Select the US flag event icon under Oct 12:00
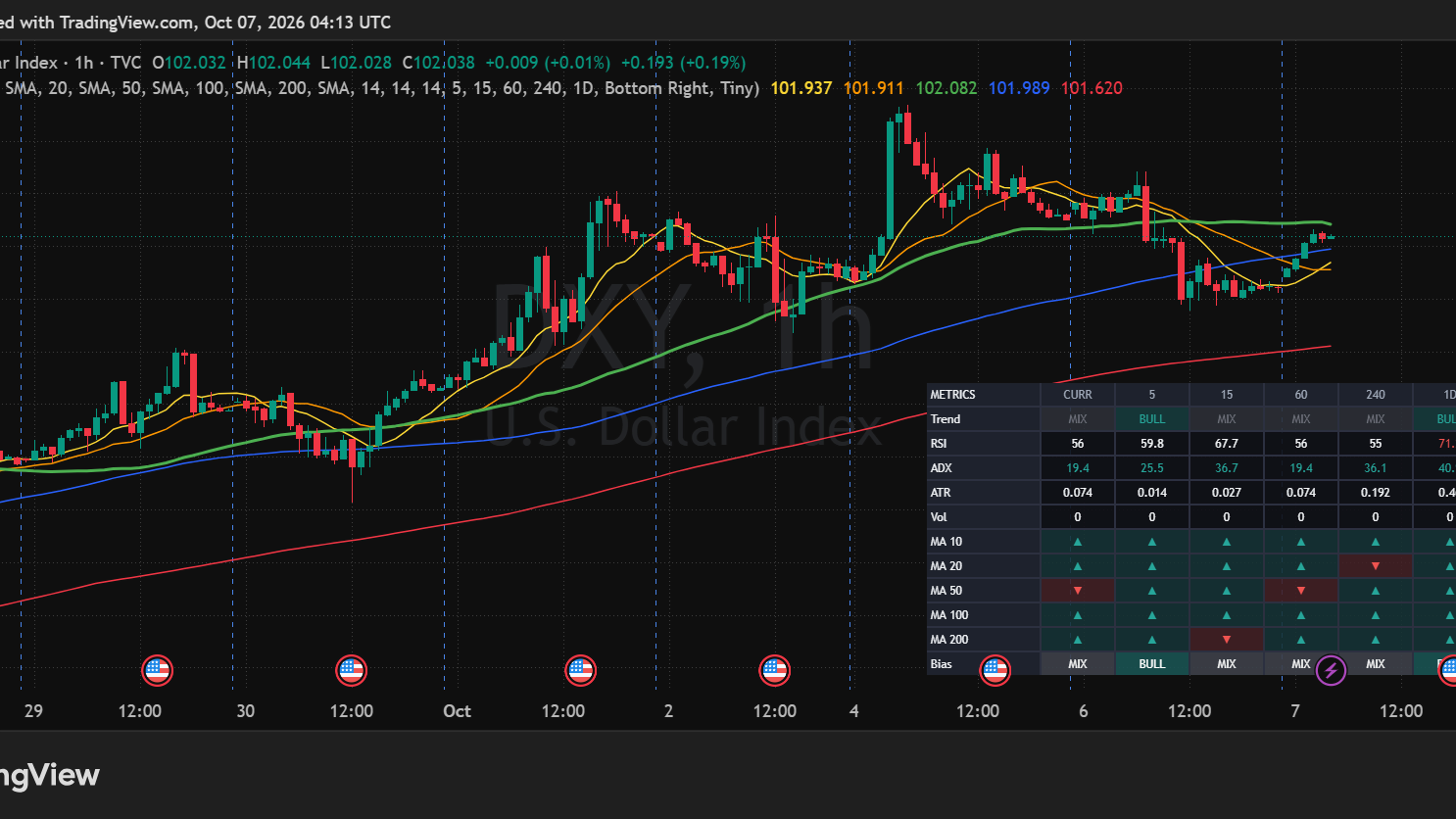This screenshot has height=819, width=1456. (x=581, y=671)
